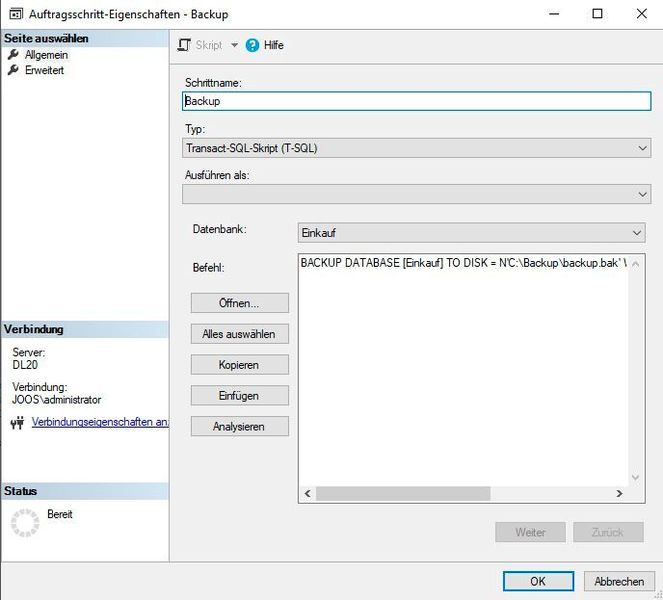This screenshot has height=600, width=663.
Task: Open the Allgemein page
Action: 46,55
